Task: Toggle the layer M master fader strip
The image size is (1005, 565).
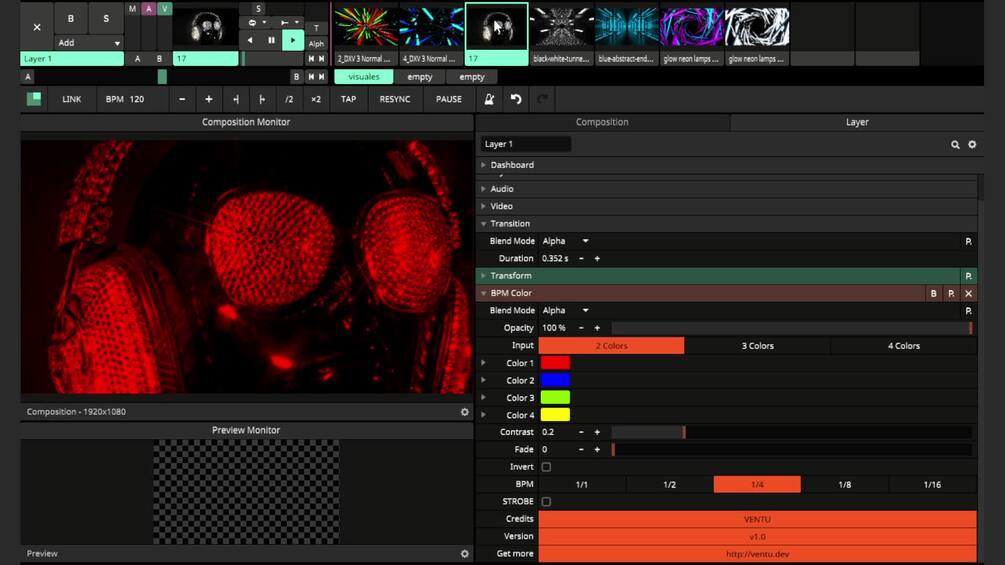Action: tap(132, 9)
